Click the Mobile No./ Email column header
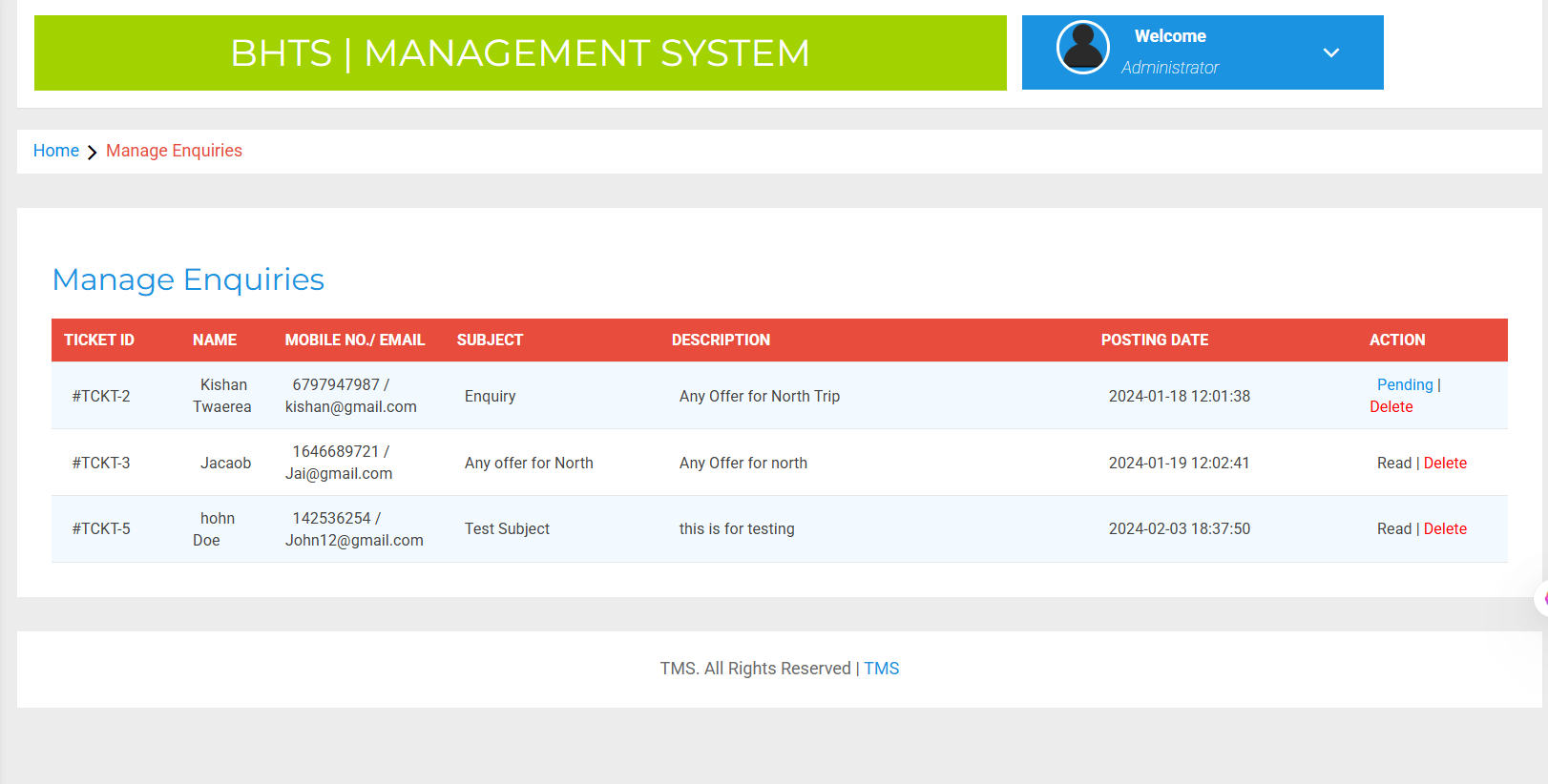 coord(355,340)
